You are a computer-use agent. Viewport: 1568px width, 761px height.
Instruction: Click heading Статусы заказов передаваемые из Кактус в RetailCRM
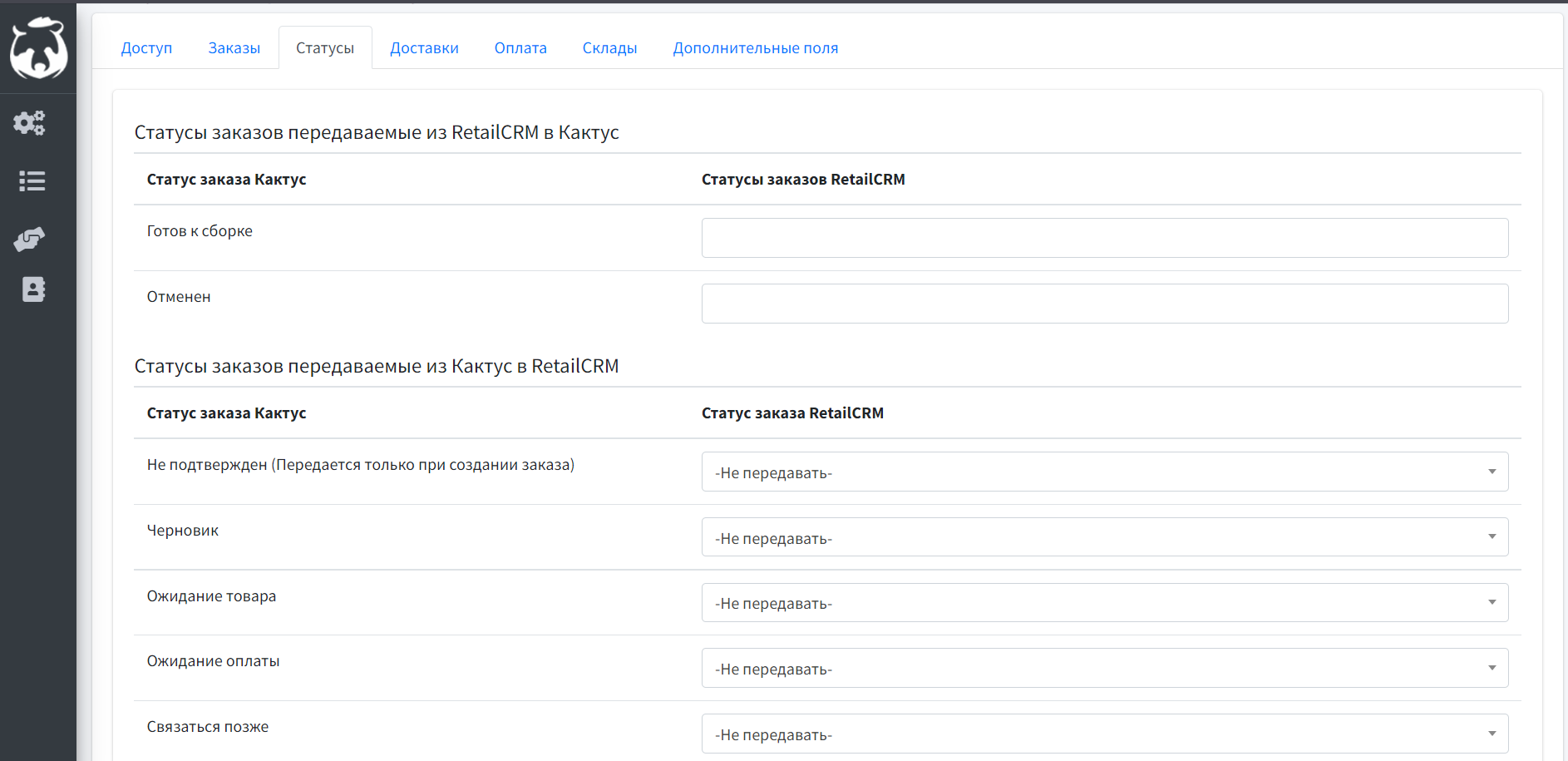377,366
